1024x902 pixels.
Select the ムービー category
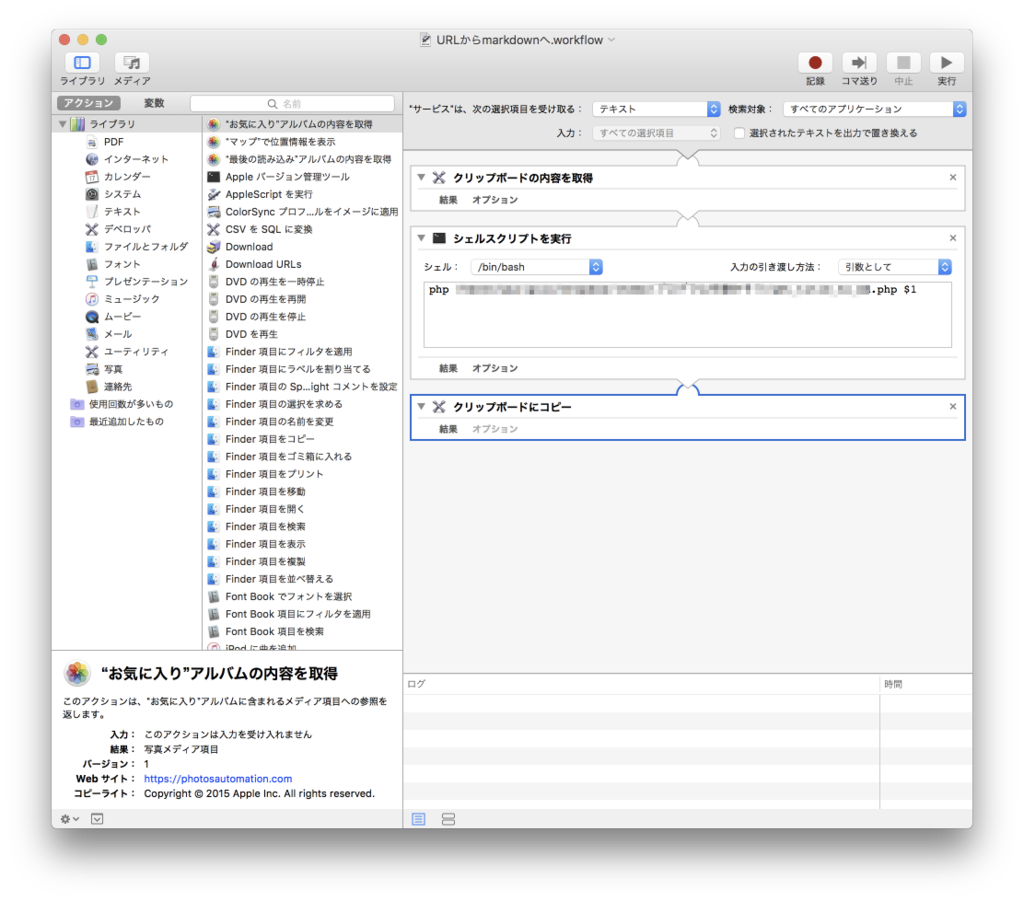(x=122, y=316)
